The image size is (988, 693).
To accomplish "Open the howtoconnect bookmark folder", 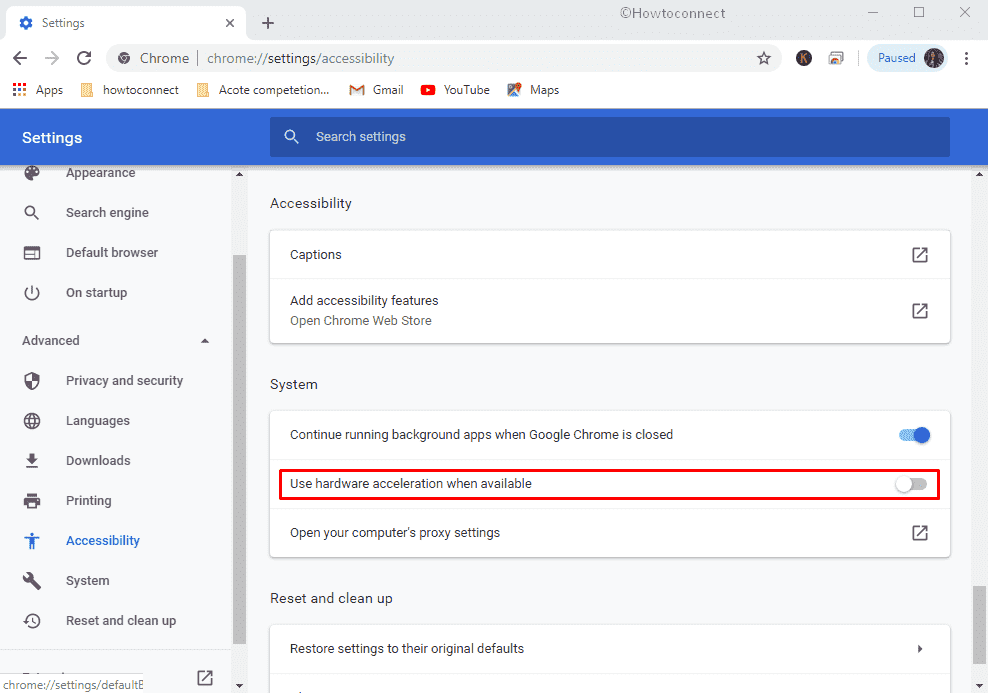I will [129, 90].
